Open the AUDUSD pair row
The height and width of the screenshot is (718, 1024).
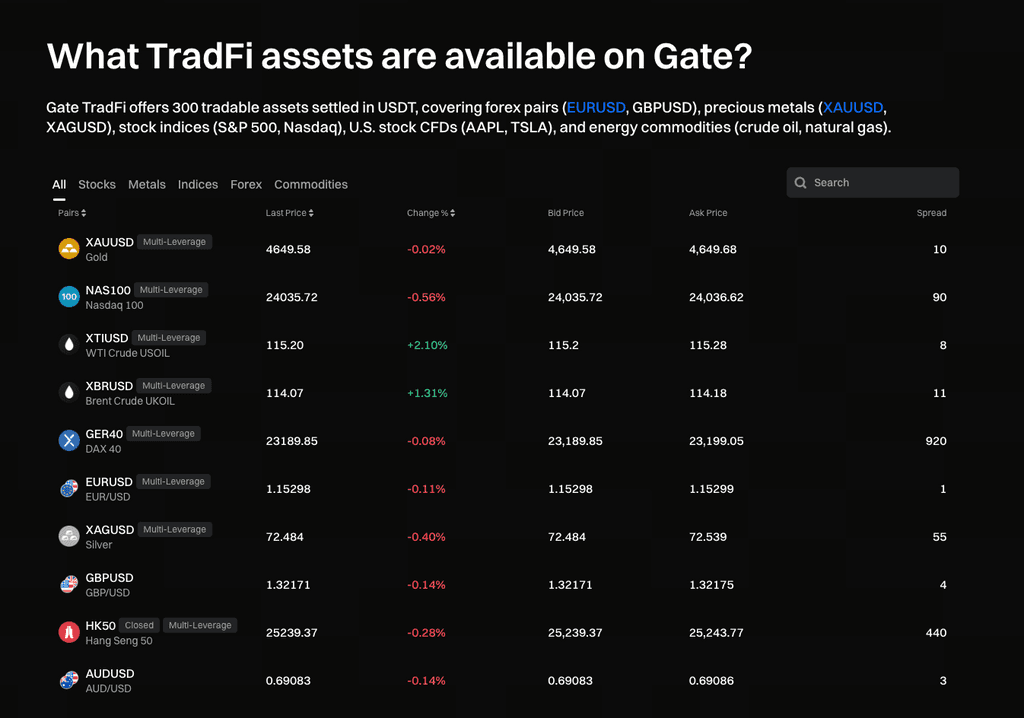(x=110, y=680)
